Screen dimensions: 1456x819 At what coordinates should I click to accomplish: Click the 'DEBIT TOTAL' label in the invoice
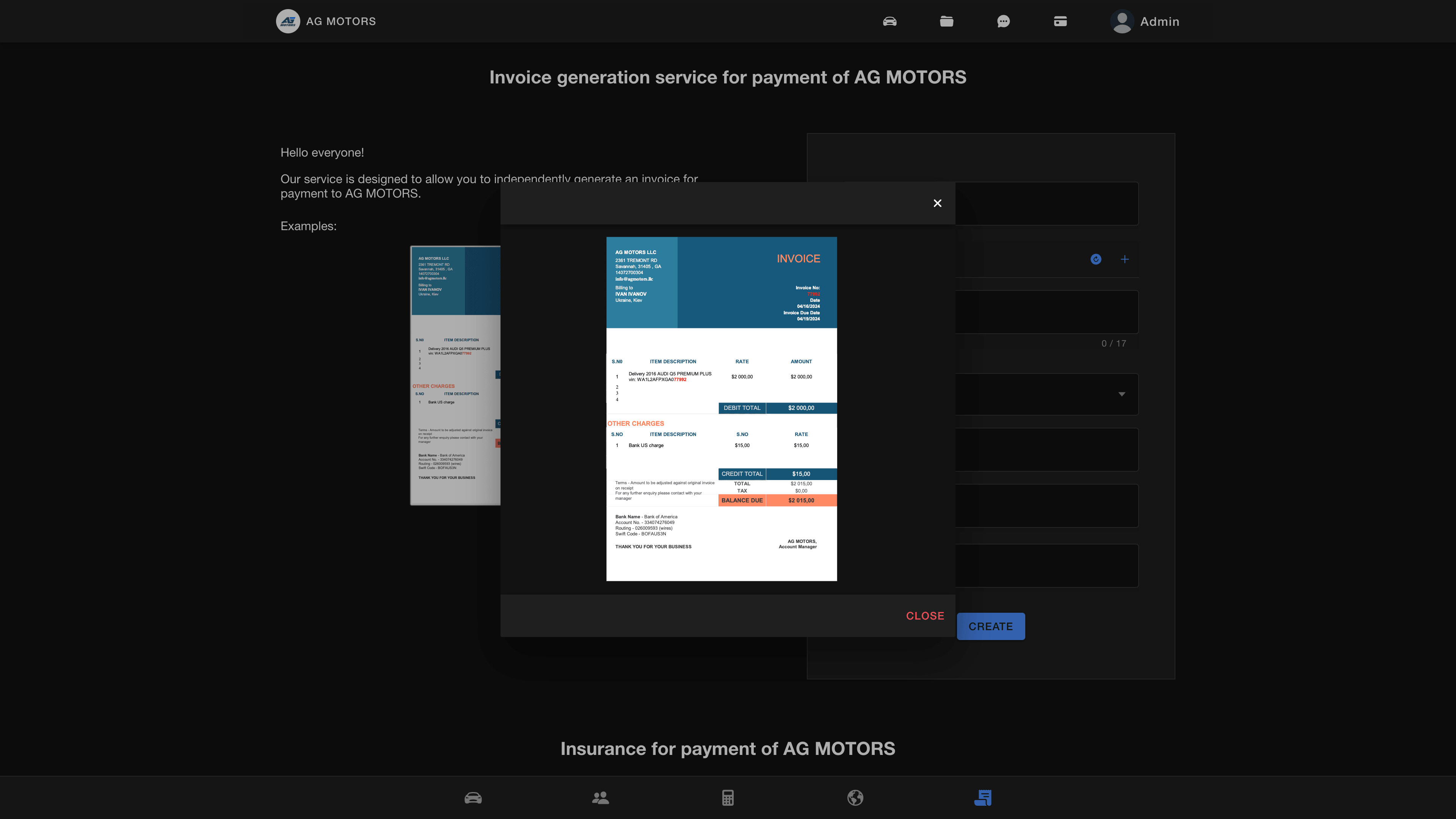(x=742, y=408)
